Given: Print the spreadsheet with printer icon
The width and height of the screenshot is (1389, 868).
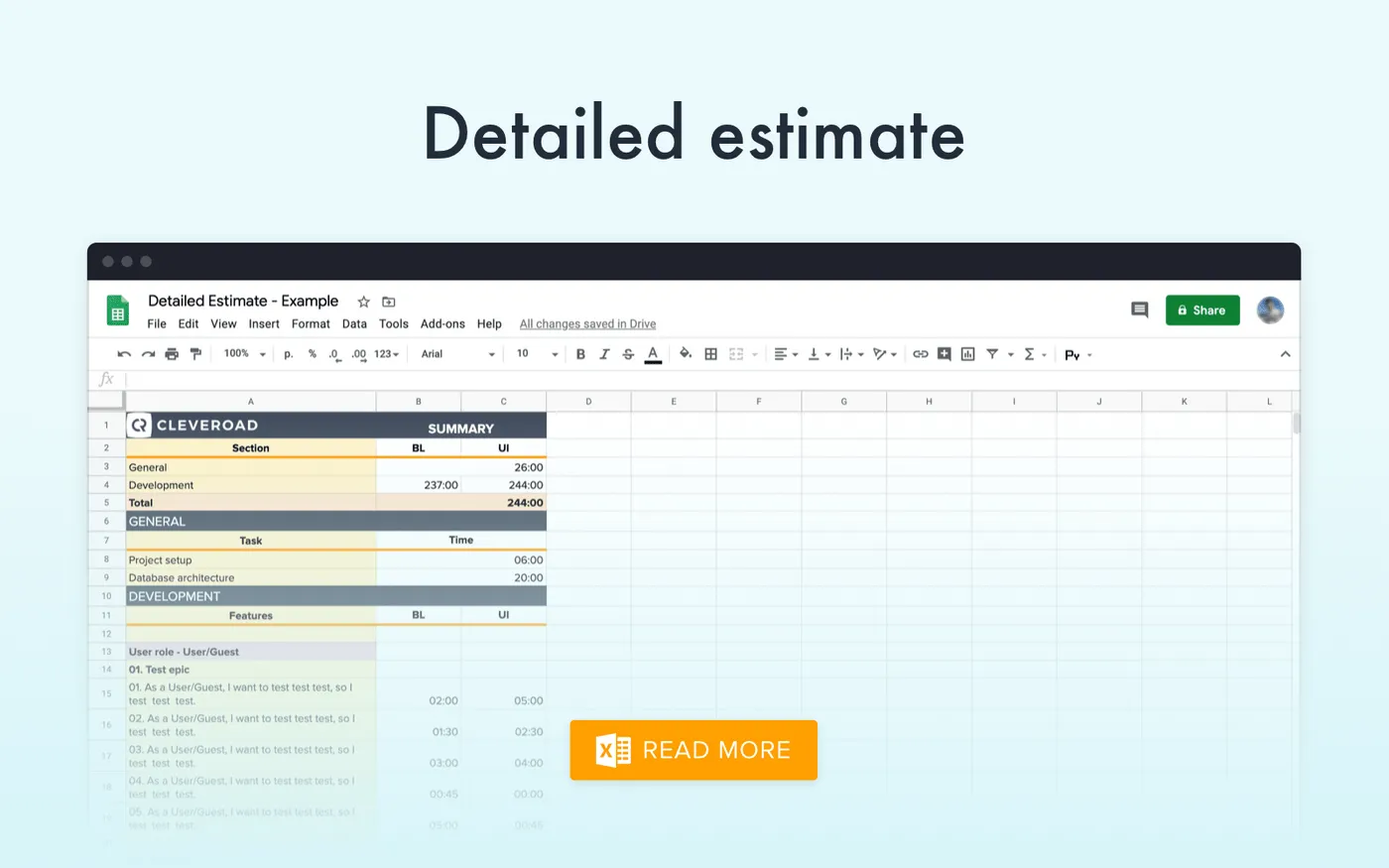Looking at the screenshot, I should click(172, 354).
